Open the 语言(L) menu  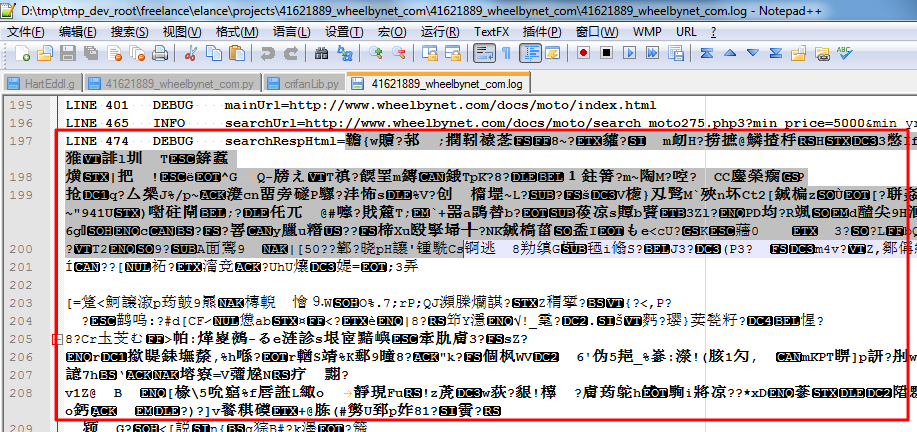coord(291,31)
